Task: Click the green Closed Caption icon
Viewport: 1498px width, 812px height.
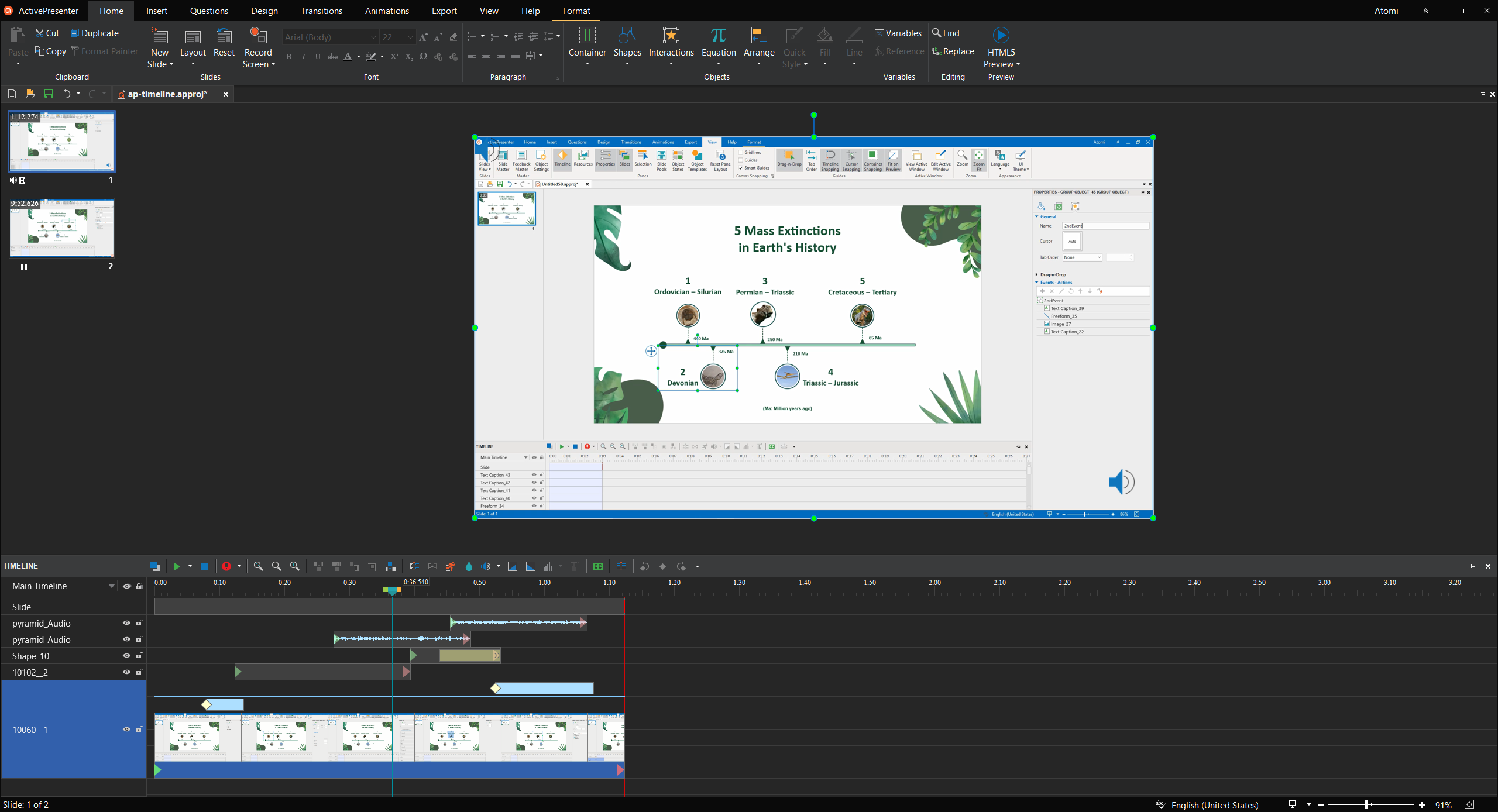Action: [x=597, y=566]
